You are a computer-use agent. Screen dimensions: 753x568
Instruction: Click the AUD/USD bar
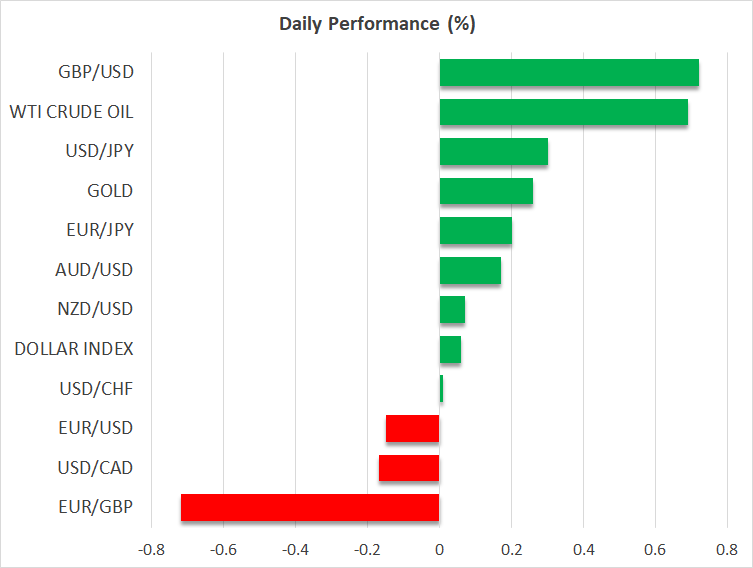(x=470, y=270)
